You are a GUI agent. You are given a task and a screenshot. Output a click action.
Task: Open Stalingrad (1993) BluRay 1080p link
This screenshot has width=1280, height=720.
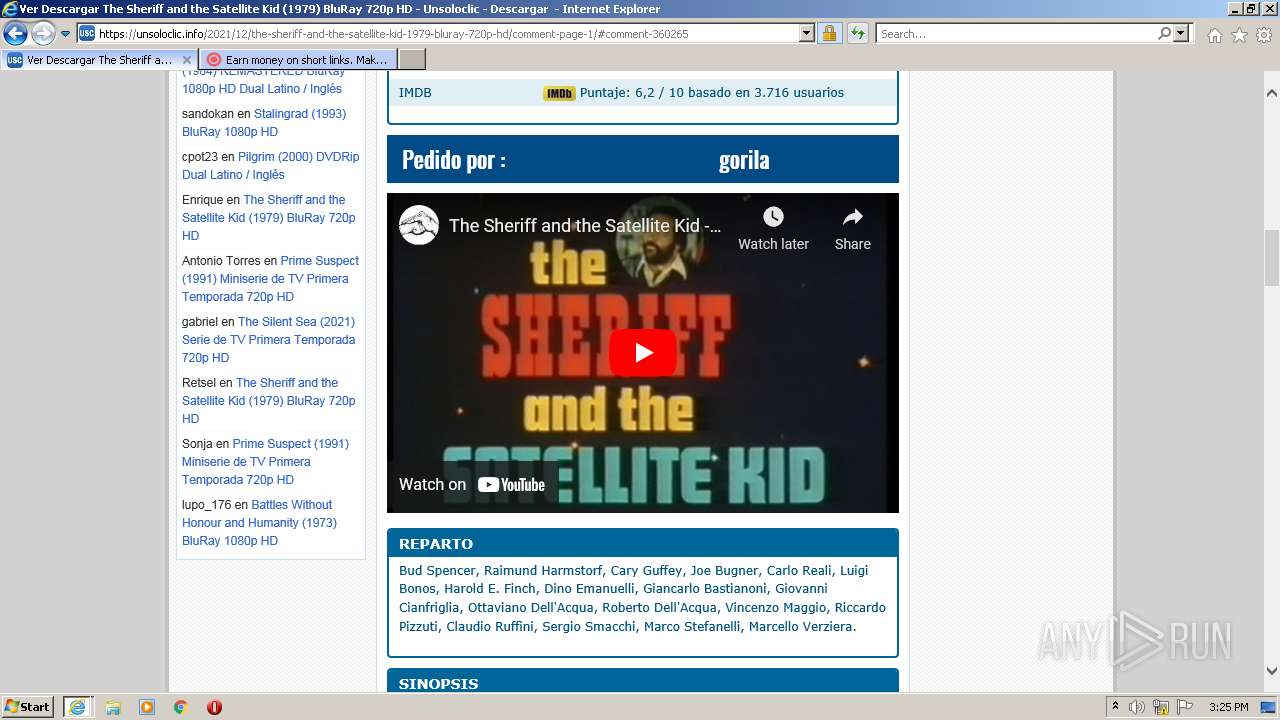pos(264,123)
